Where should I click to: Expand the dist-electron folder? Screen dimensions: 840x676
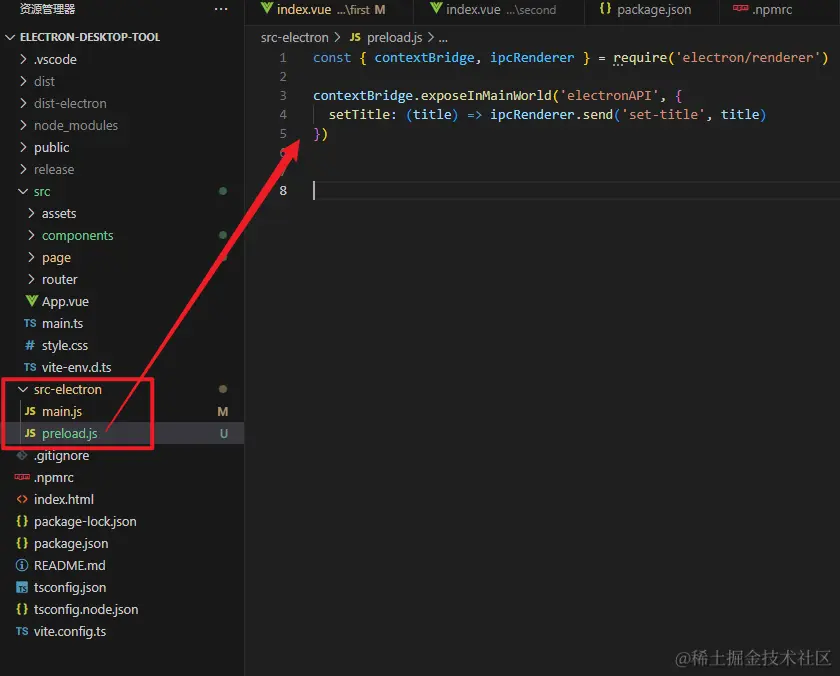tap(23, 103)
